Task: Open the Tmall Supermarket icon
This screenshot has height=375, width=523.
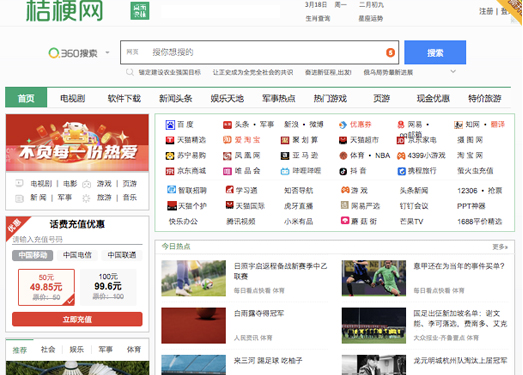Action: point(343,140)
